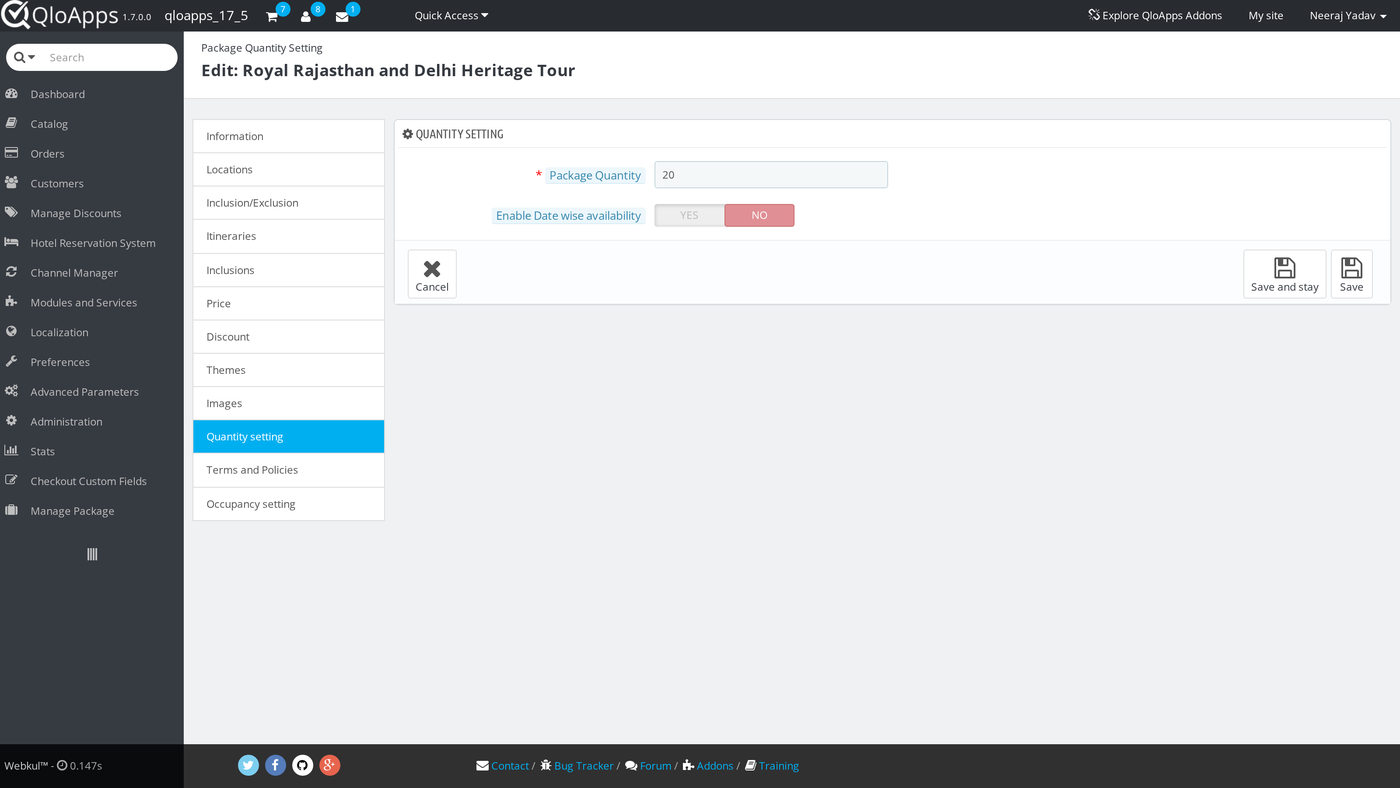Click the Orders card icon in sidebar
1400x788 pixels.
point(12,153)
